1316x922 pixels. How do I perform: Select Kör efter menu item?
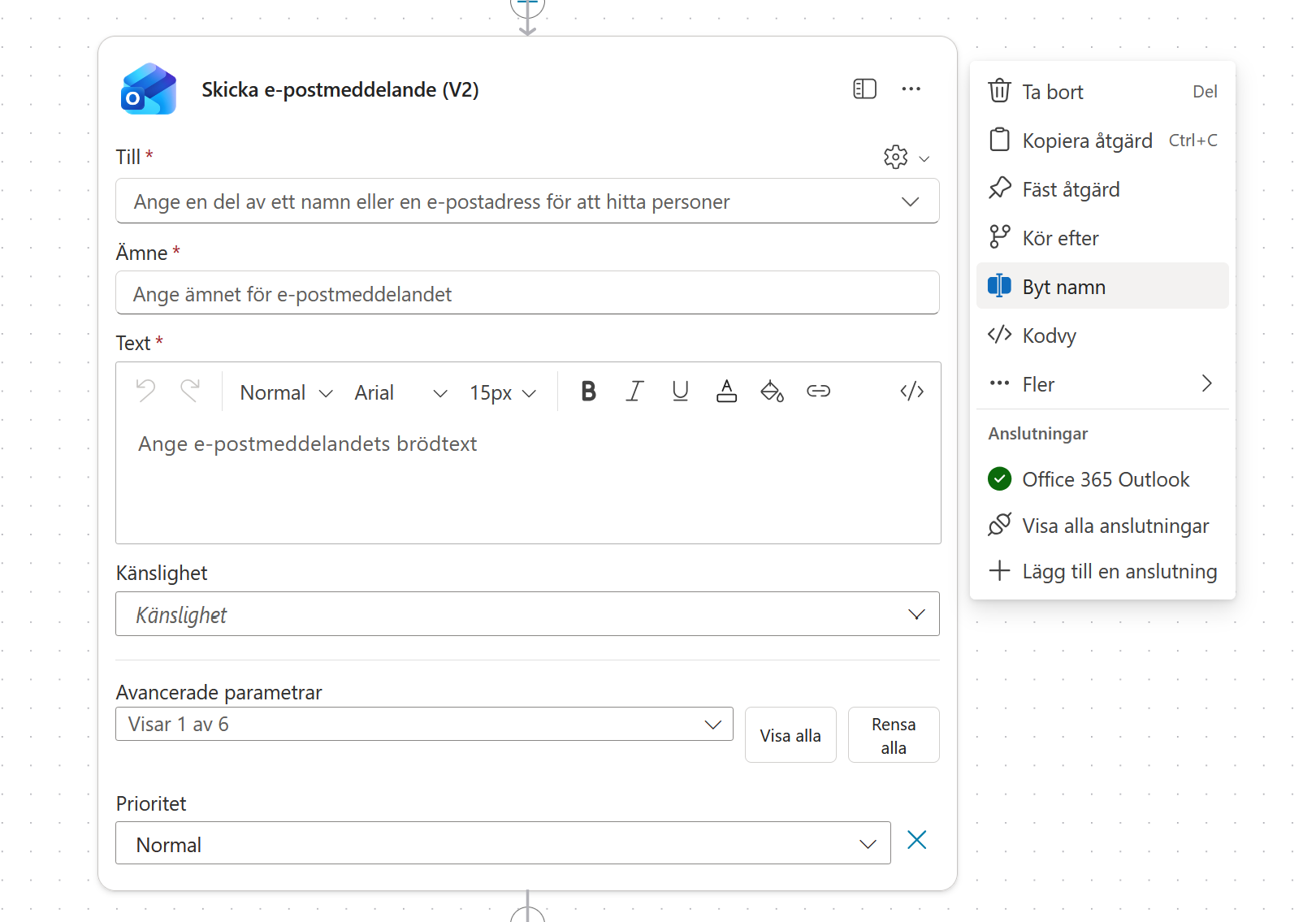coord(1102,238)
